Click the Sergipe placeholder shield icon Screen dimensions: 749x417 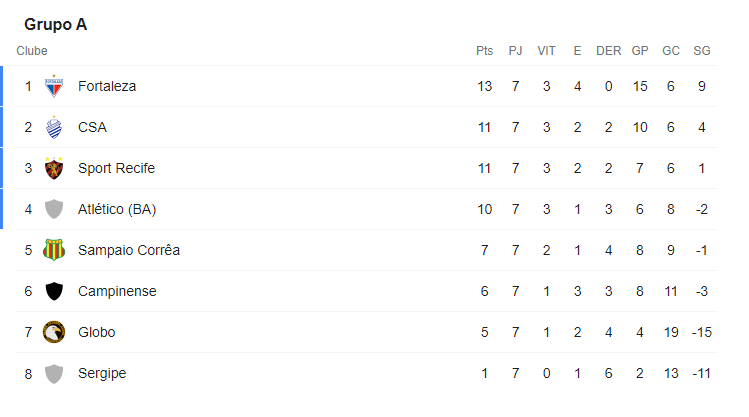(54, 373)
